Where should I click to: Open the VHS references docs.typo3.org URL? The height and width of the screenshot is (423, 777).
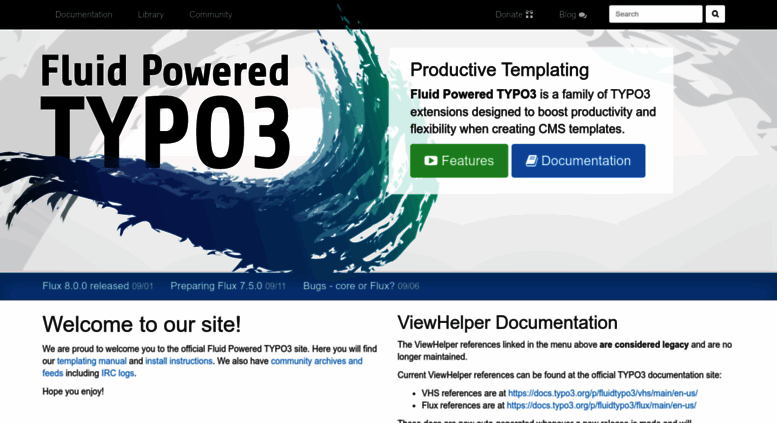[603, 393]
